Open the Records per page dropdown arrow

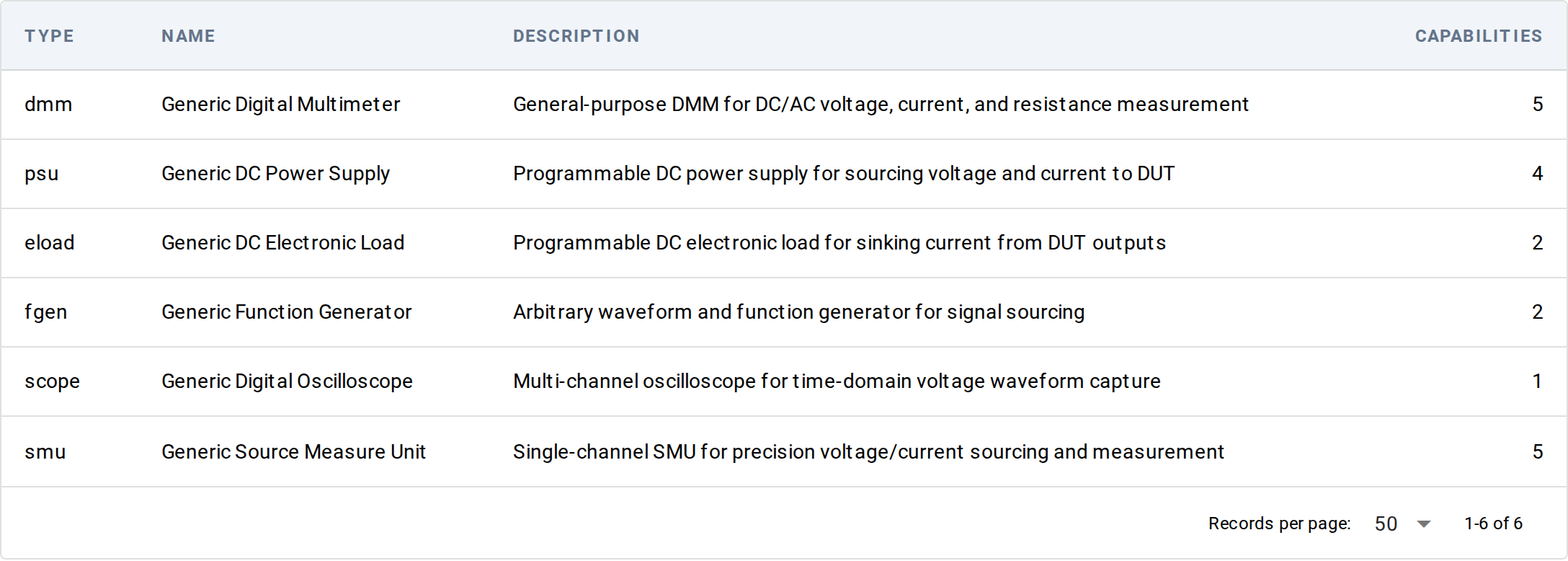1423,524
